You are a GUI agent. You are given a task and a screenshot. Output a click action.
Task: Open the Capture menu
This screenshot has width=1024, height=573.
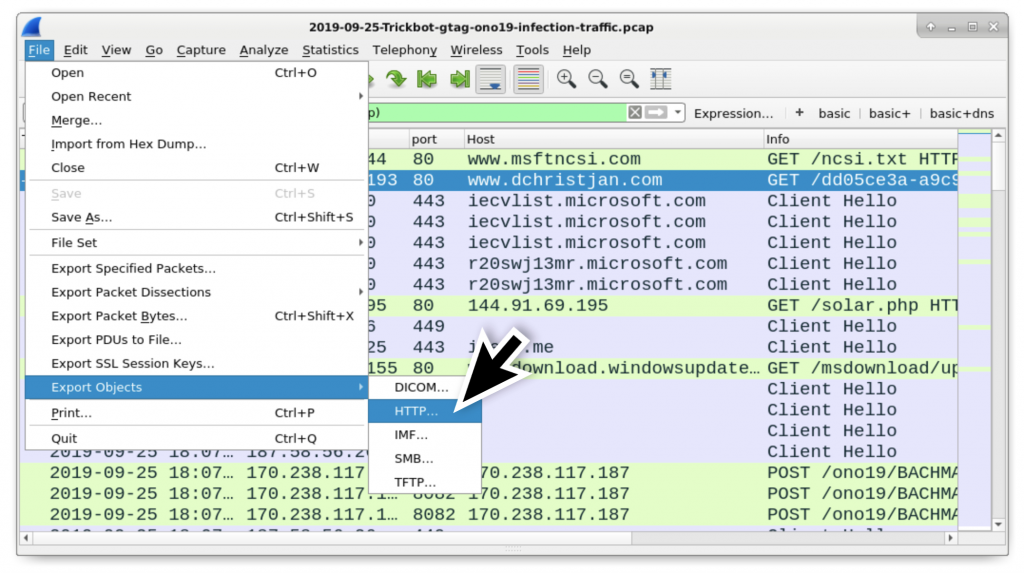point(201,50)
